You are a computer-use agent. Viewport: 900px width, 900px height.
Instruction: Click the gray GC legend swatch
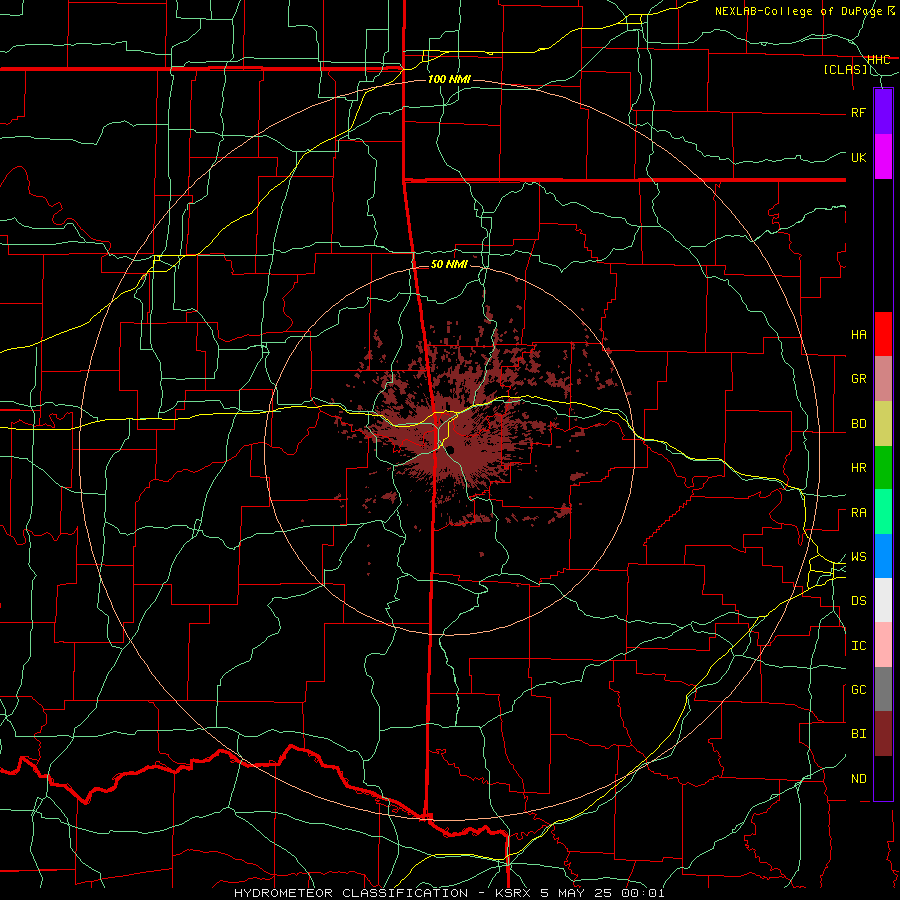(x=883, y=689)
